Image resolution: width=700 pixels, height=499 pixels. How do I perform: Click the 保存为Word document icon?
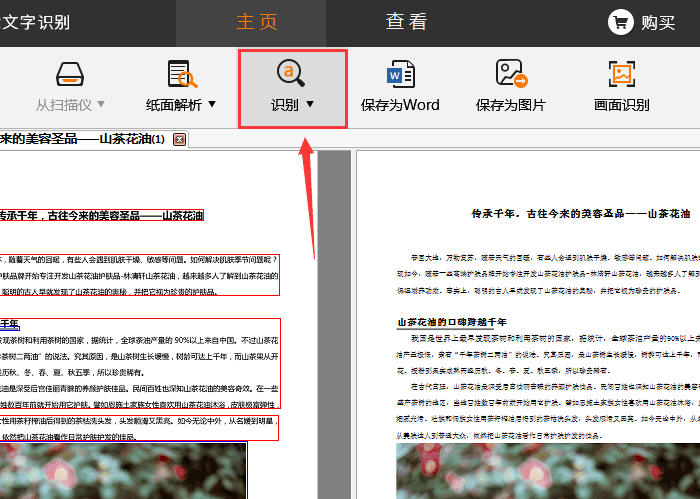click(400, 74)
